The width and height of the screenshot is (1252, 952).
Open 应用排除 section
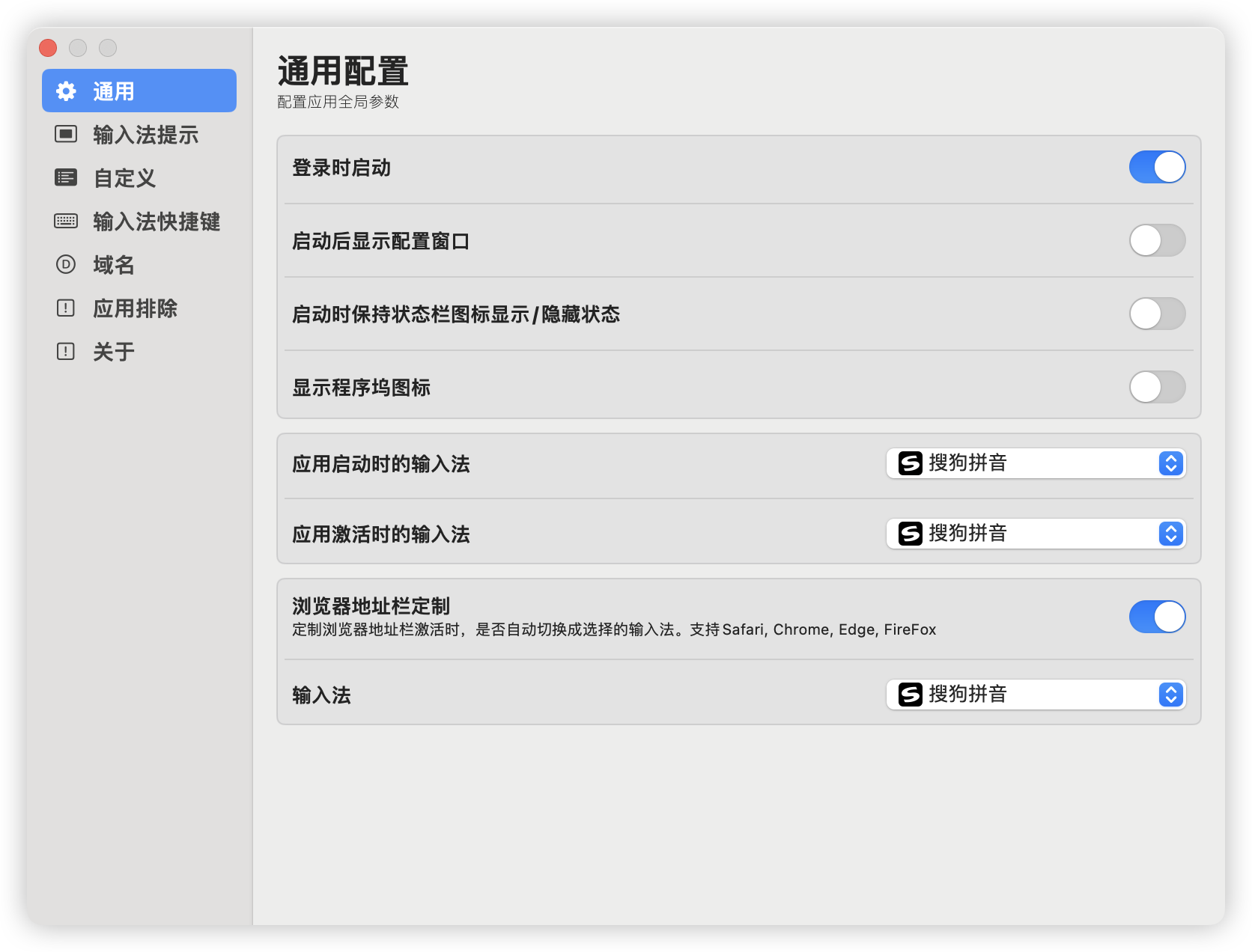(139, 308)
